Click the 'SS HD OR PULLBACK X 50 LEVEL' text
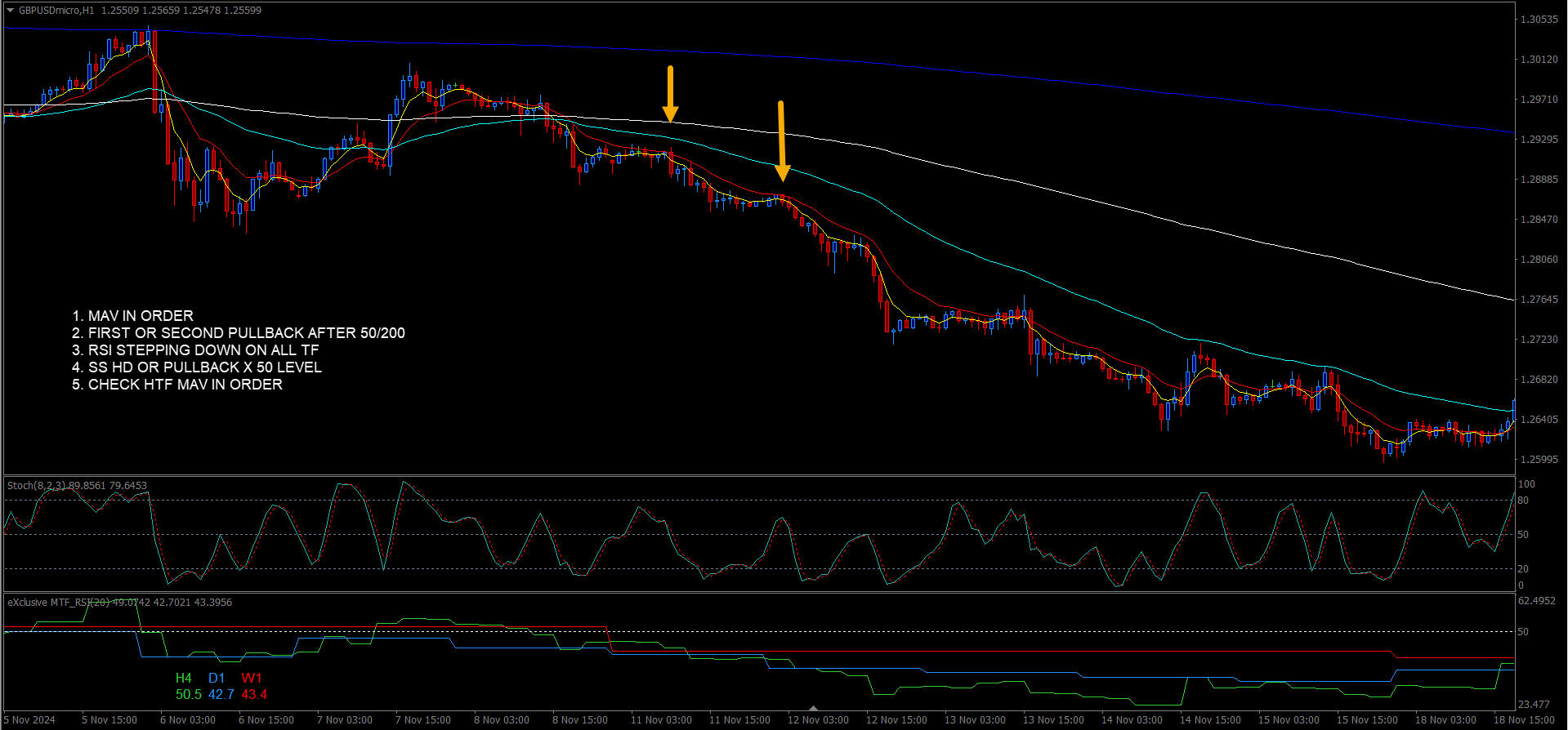Screen dimensions: 1568x730 [x=196, y=367]
